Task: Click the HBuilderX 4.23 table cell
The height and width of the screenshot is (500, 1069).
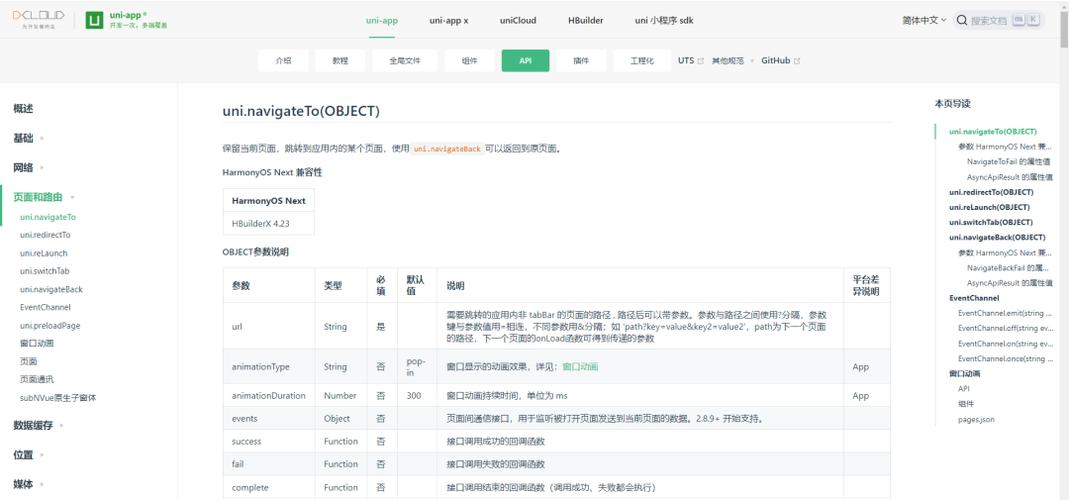Action: 269,224
